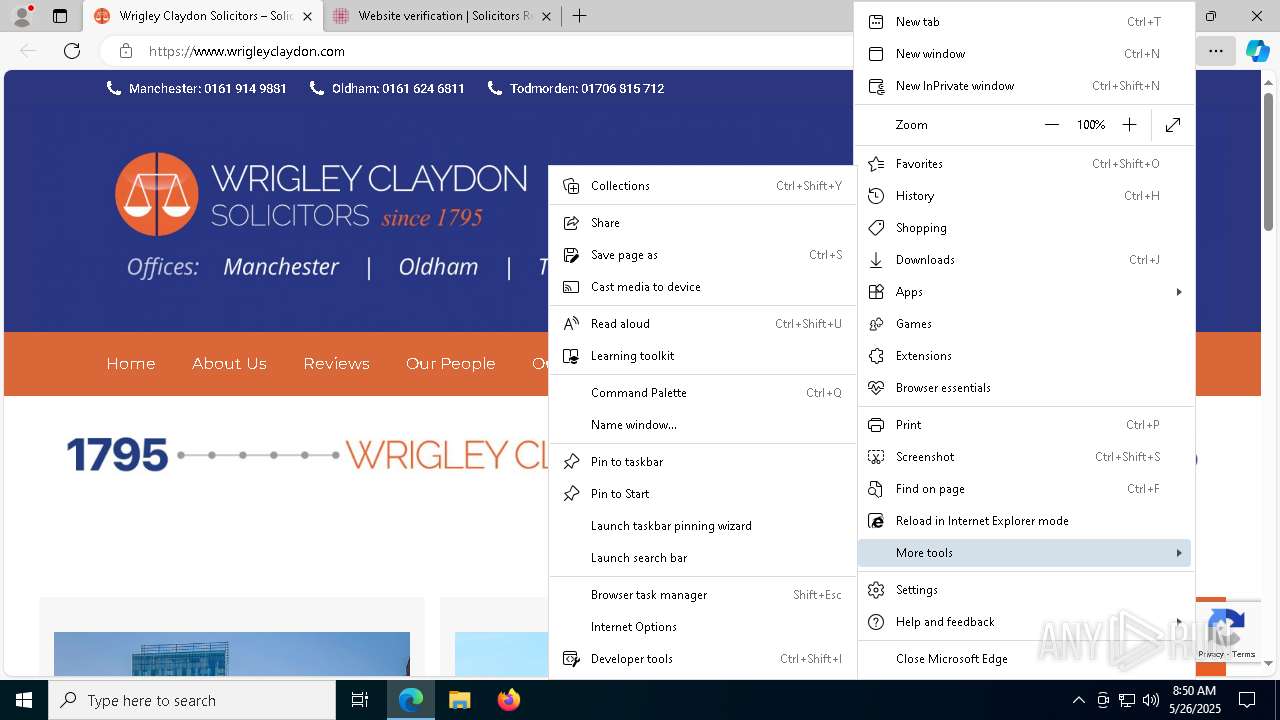Click the Copilot icon in toolbar
This screenshot has height=720, width=1280.
tap(1257, 51)
